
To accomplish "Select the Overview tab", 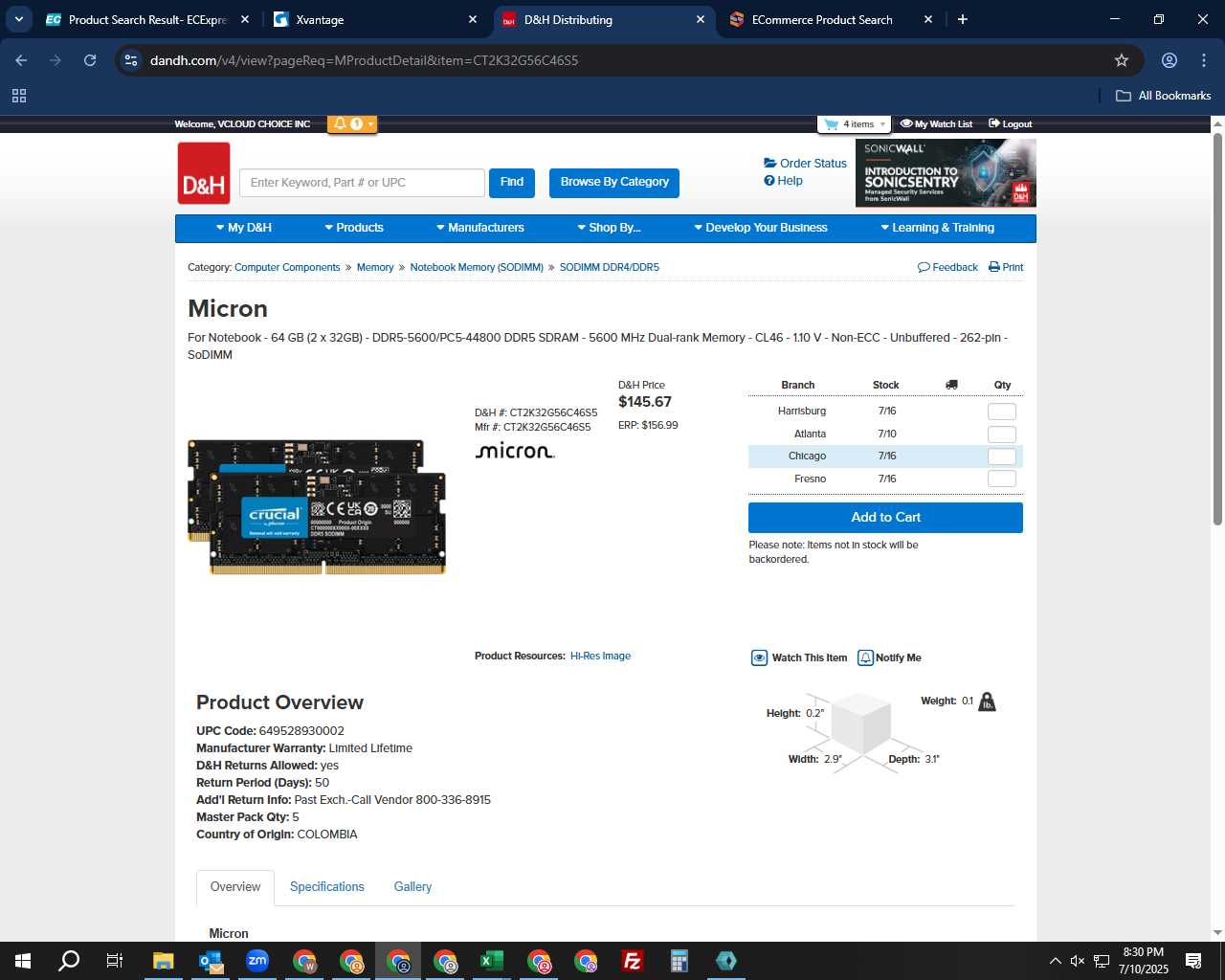I will [235, 887].
